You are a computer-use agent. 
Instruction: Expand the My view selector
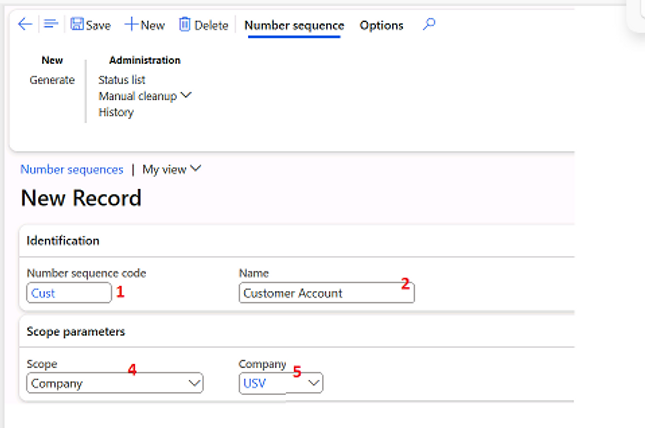pyautogui.click(x=172, y=169)
